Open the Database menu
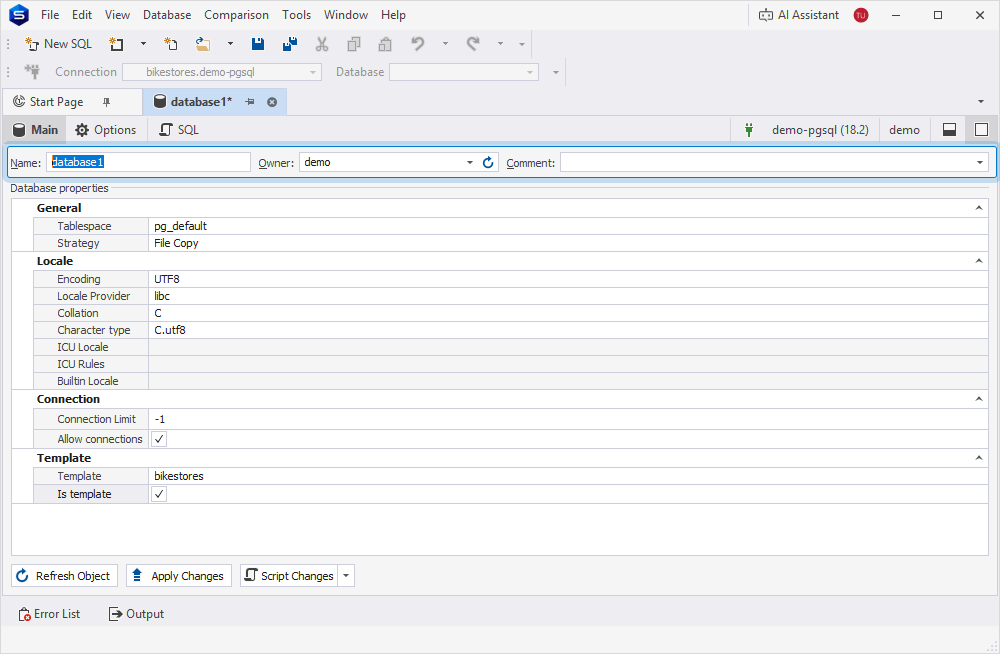This screenshot has width=1000, height=654. pyautogui.click(x=167, y=15)
